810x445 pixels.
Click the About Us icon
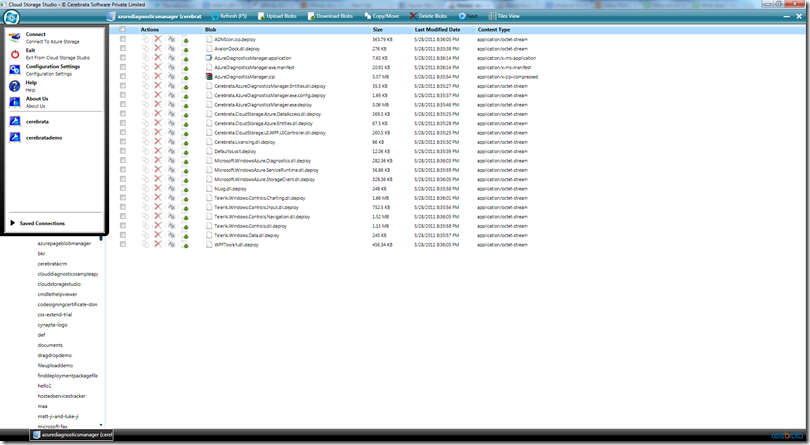click(14, 102)
